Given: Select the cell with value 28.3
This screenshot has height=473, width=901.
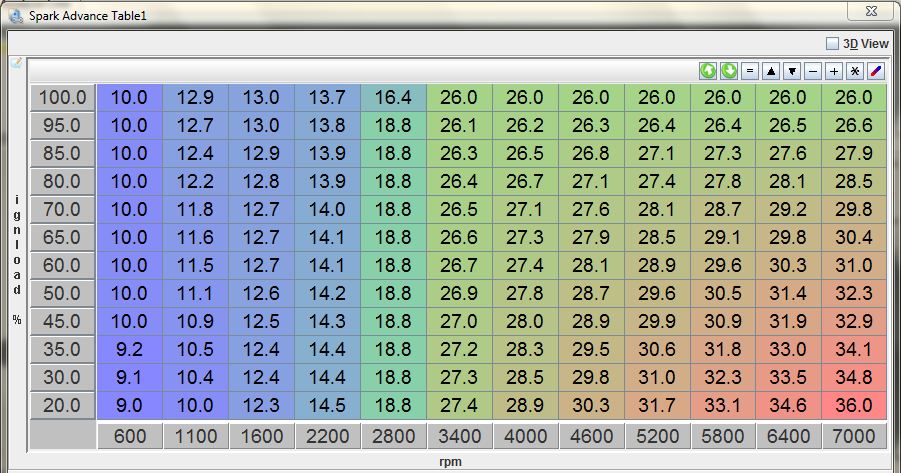Looking at the screenshot, I should pyautogui.click(x=525, y=349).
